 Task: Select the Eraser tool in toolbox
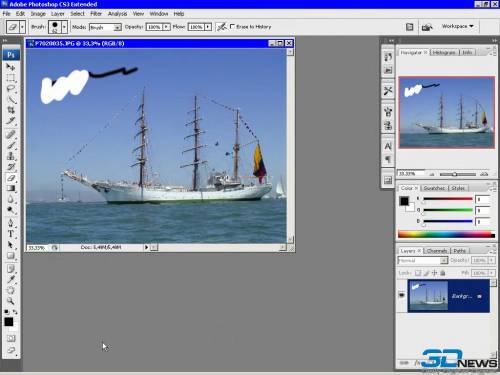pos(11,178)
